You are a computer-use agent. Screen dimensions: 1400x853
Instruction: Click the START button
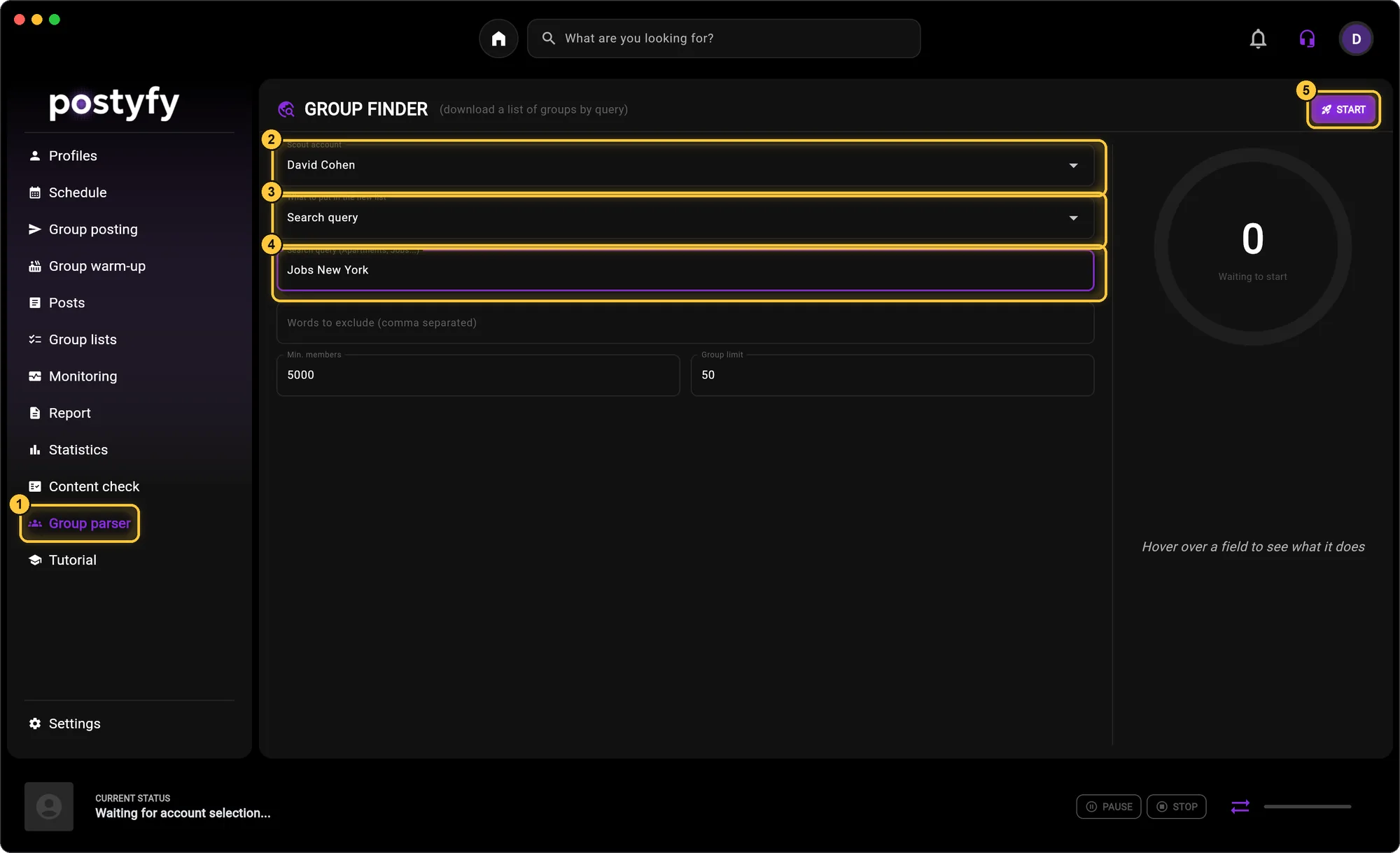1343,109
